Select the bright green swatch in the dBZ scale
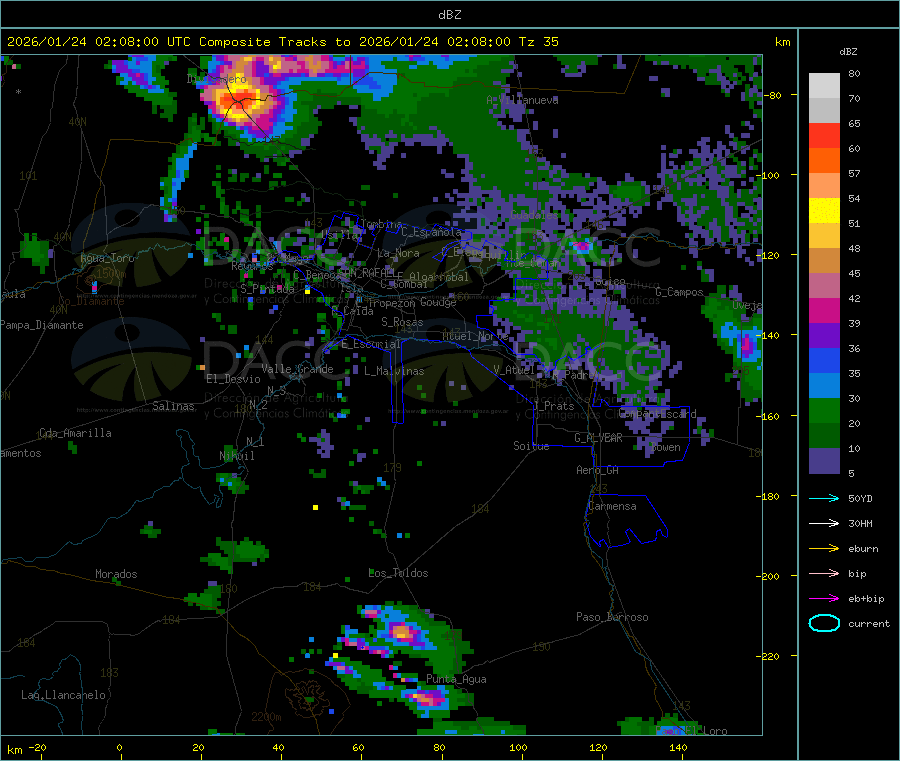 [x=824, y=410]
